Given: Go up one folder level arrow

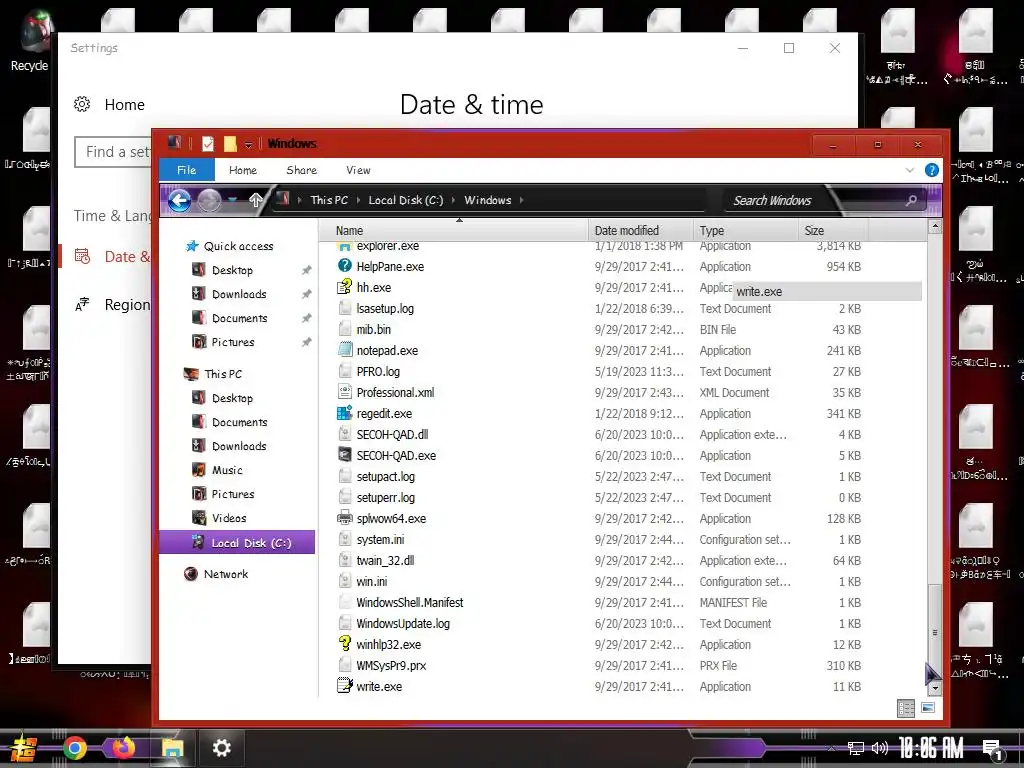Looking at the screenshot, I should [x=255, y=200].
